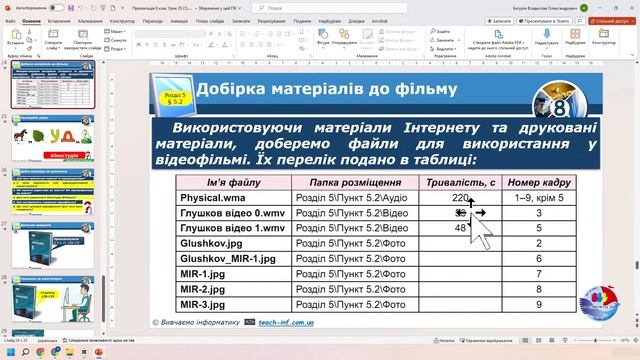The width and height of the screenshot is (640, 360).
Task: Click the Copy icon
Action: tap(29, 40)
